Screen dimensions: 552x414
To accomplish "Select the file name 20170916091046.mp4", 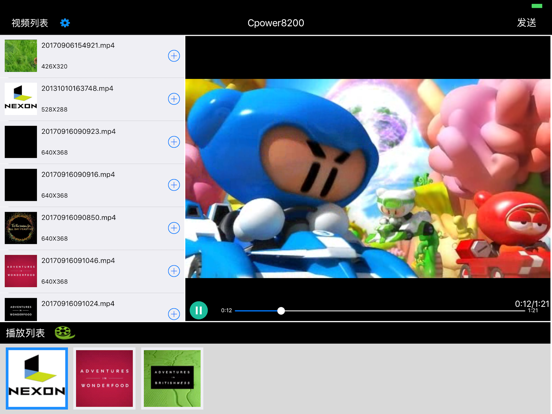I will click(x=78, y=261).
